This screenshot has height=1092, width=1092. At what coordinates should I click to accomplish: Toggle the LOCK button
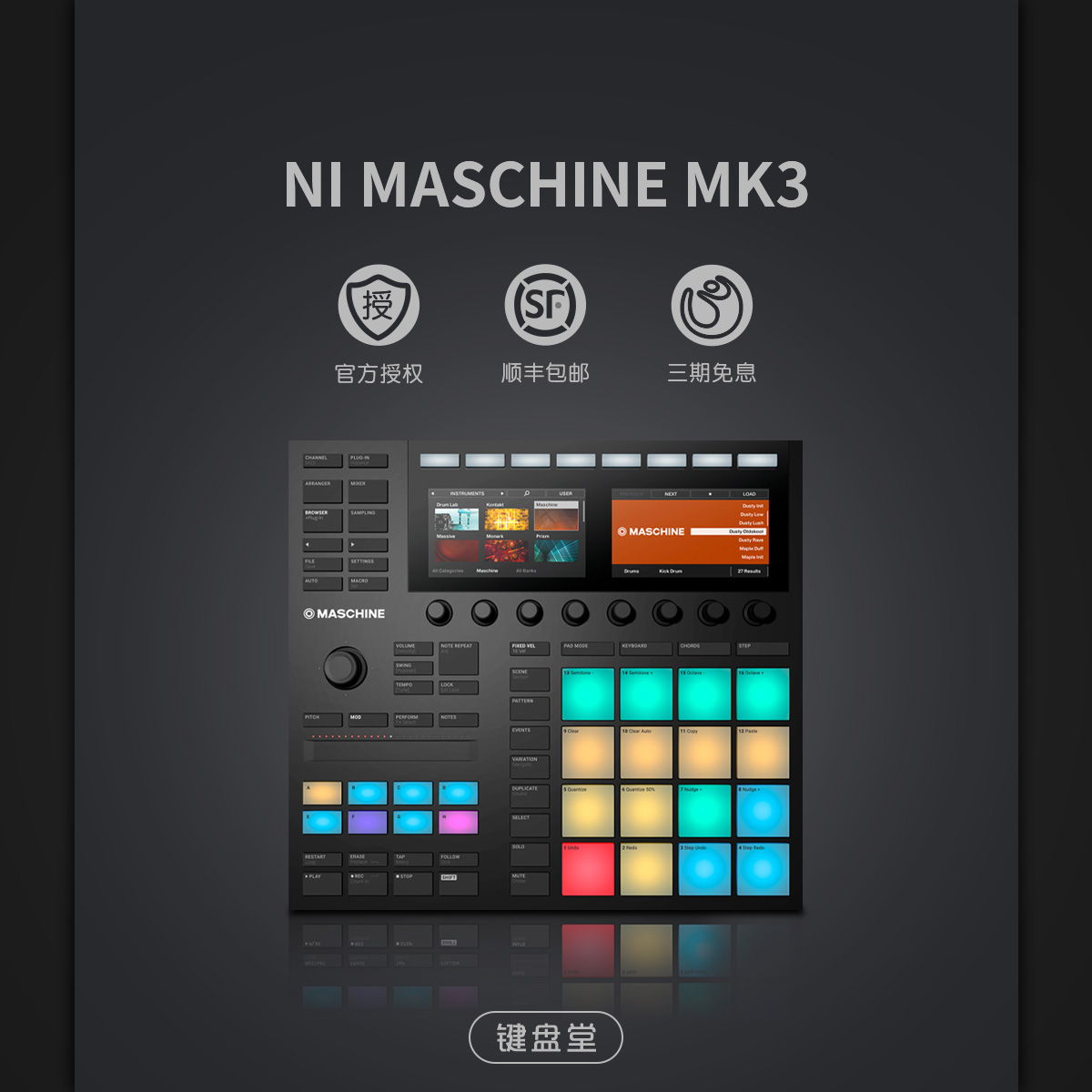coord(459,687)
